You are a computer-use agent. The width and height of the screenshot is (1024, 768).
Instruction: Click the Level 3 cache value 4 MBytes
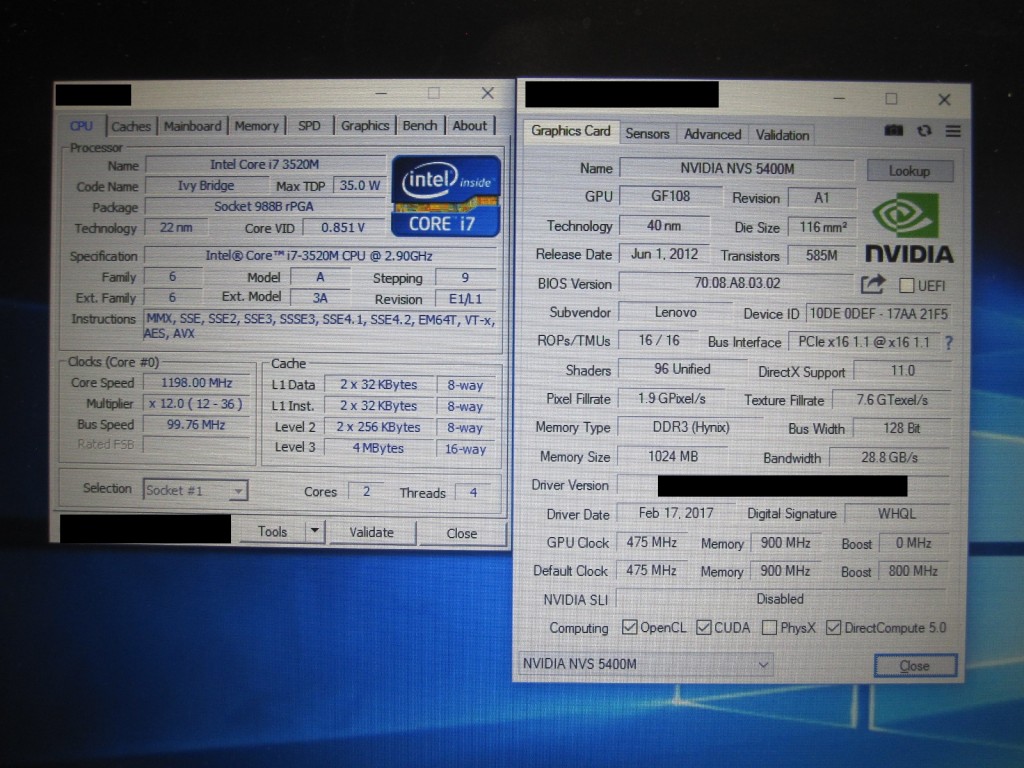click(x=379, y=448)
